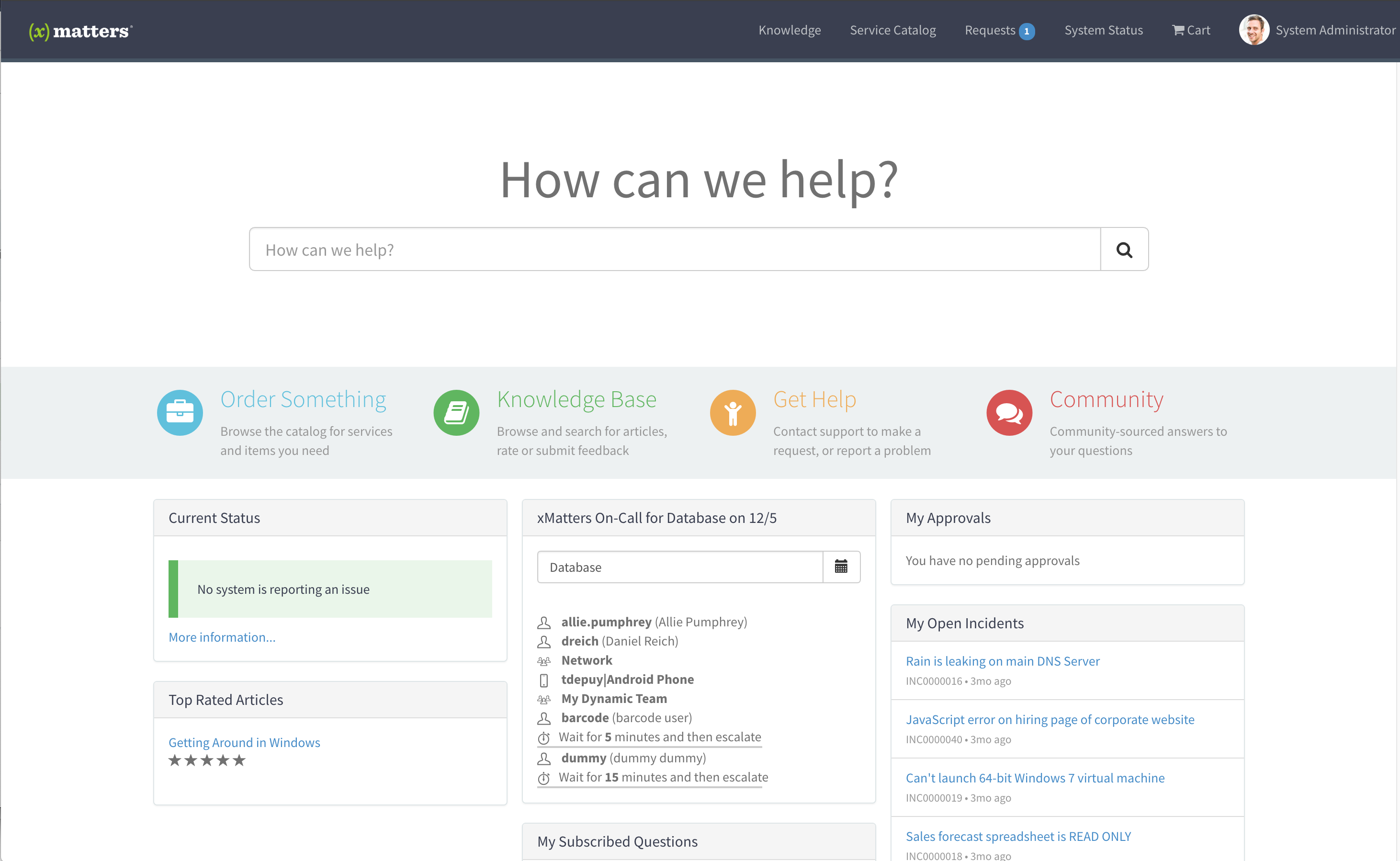Open the Database group dropdown field
1400x861 pixels.
tap(679, 566)
